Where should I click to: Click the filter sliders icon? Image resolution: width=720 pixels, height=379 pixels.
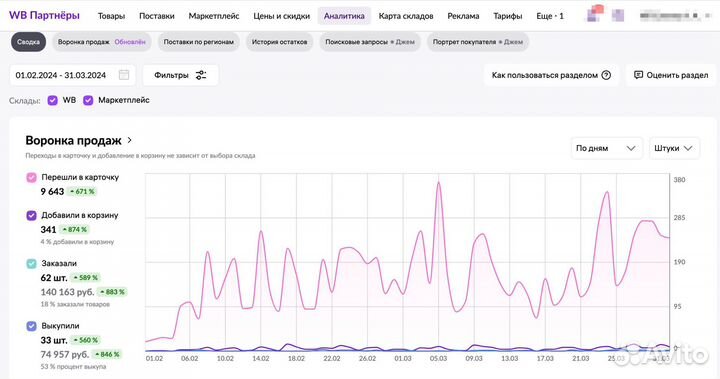click(201, 75)
